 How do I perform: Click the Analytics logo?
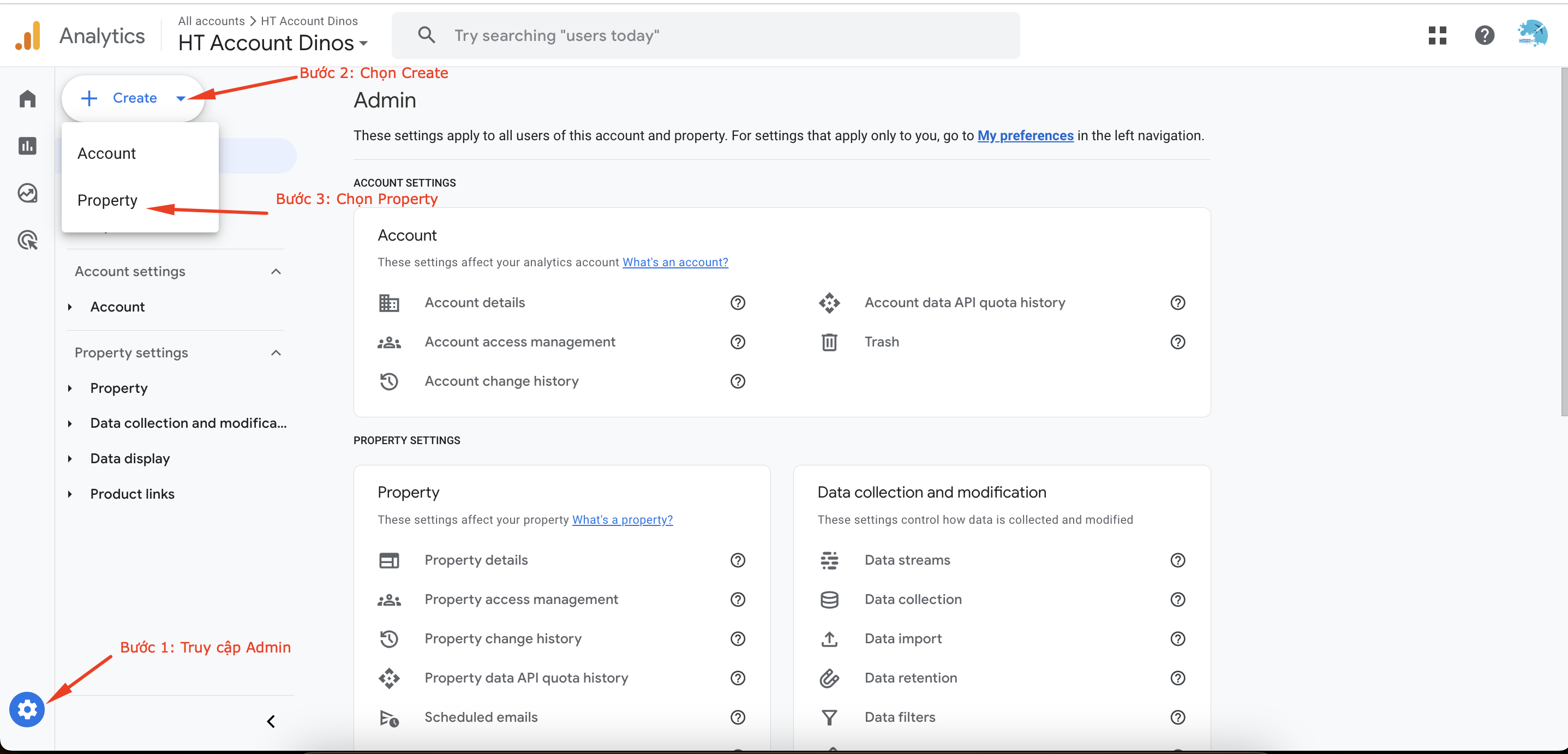click(x=28, y=35)
